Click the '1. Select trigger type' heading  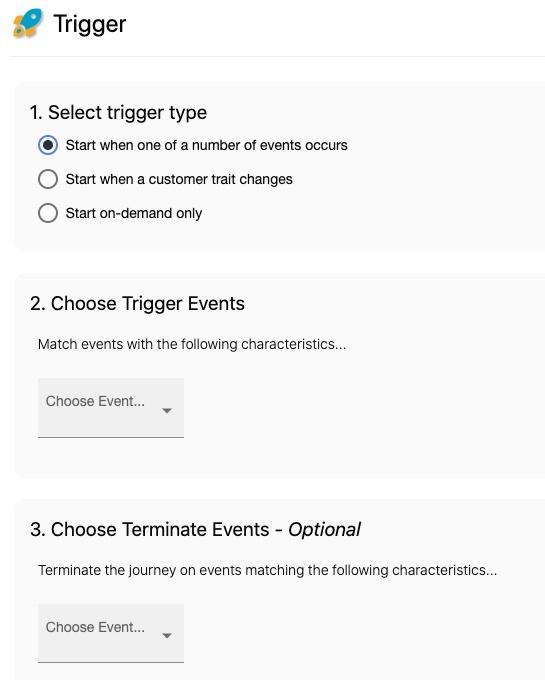(x=118, y=113)
